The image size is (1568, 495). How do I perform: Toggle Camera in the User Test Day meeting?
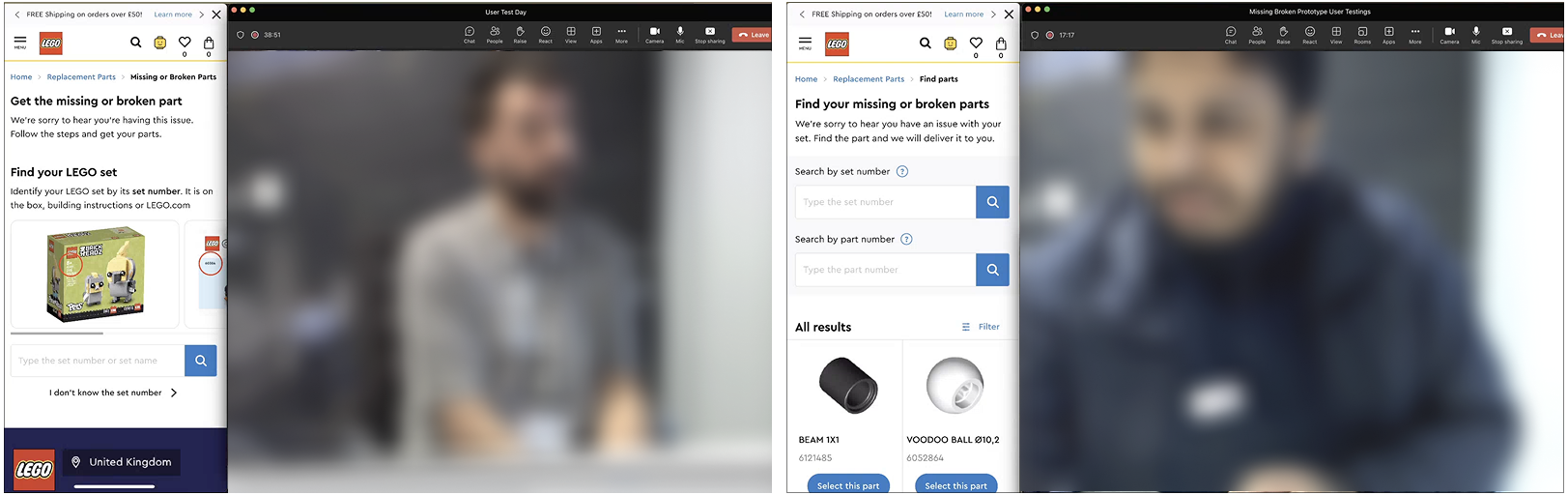654,34
